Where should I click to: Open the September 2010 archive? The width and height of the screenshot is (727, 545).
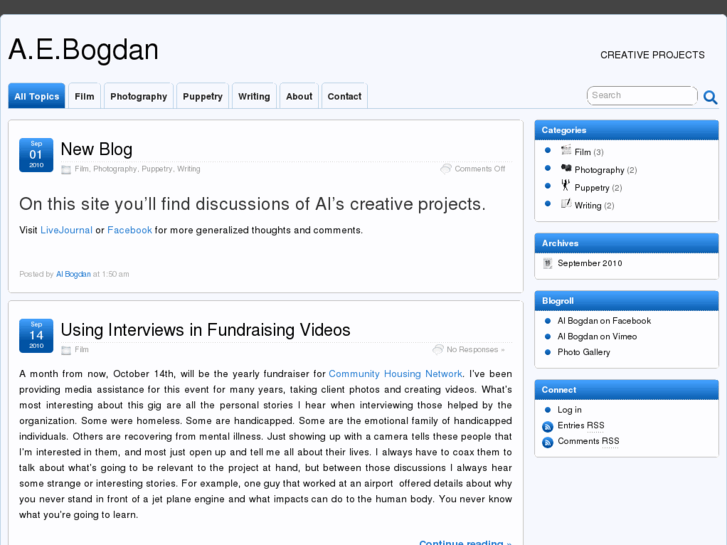590,263
